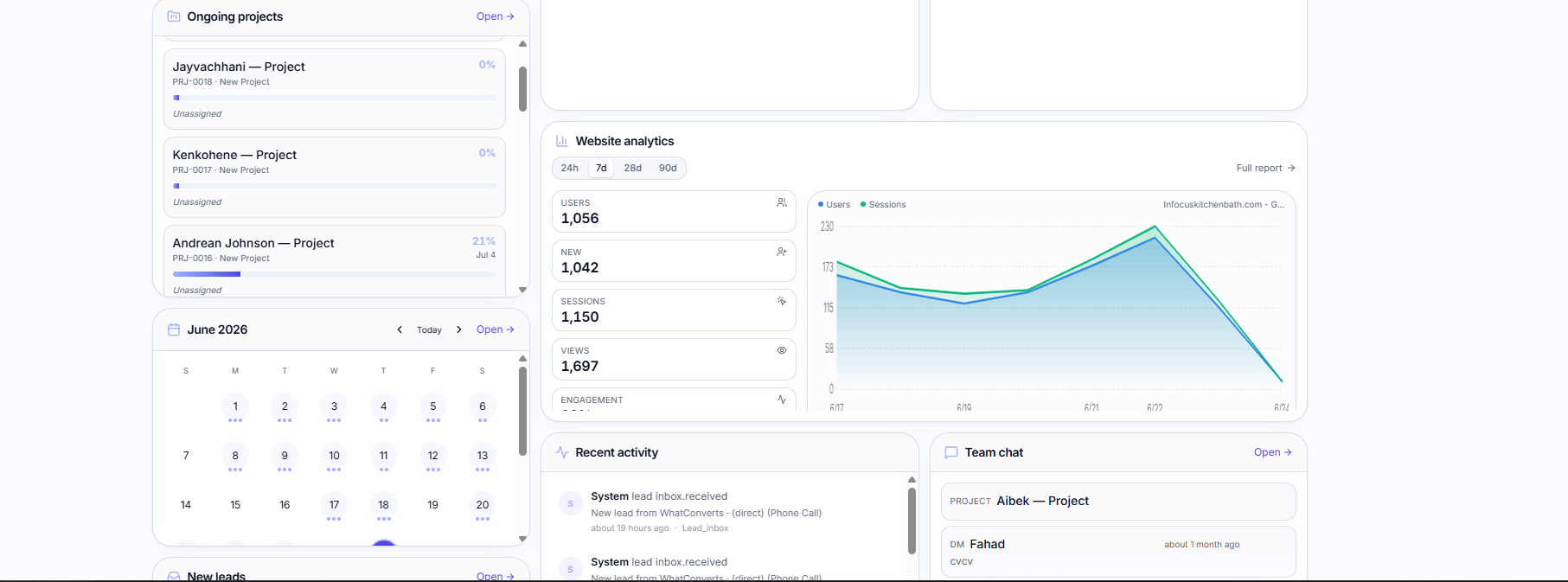Click the Infocuskitchenbath.com chart label

point(1224,205)
